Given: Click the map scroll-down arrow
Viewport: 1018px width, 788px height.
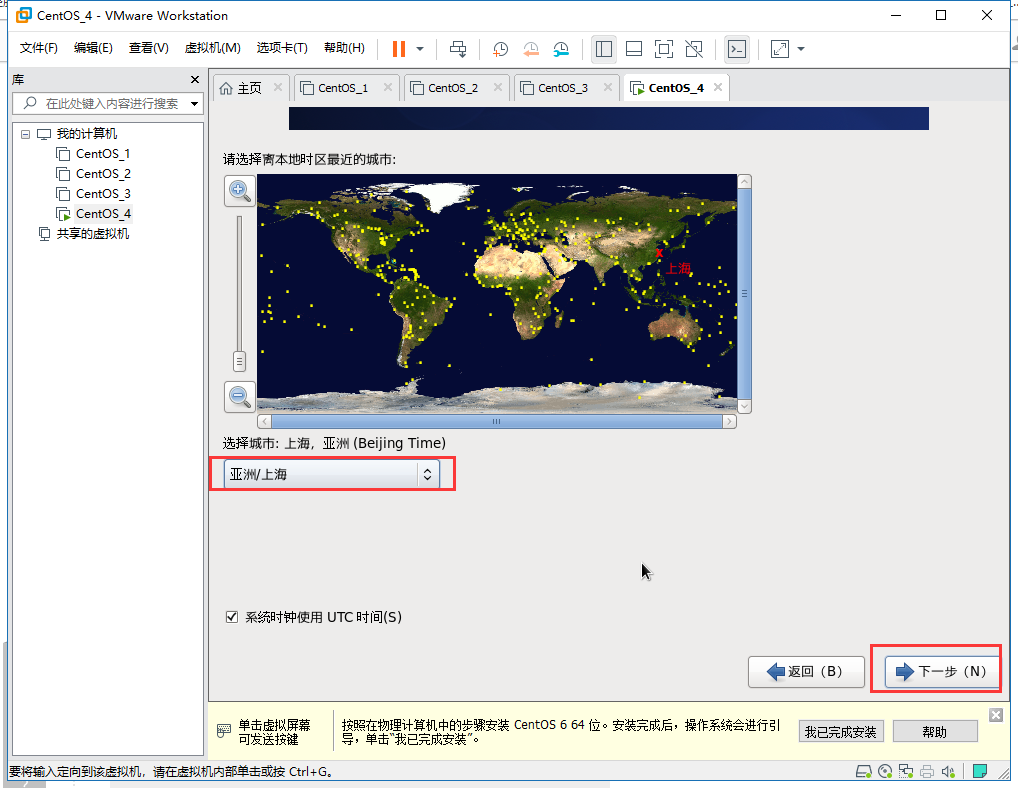Looking at the screenshot, I should [745, 406].
